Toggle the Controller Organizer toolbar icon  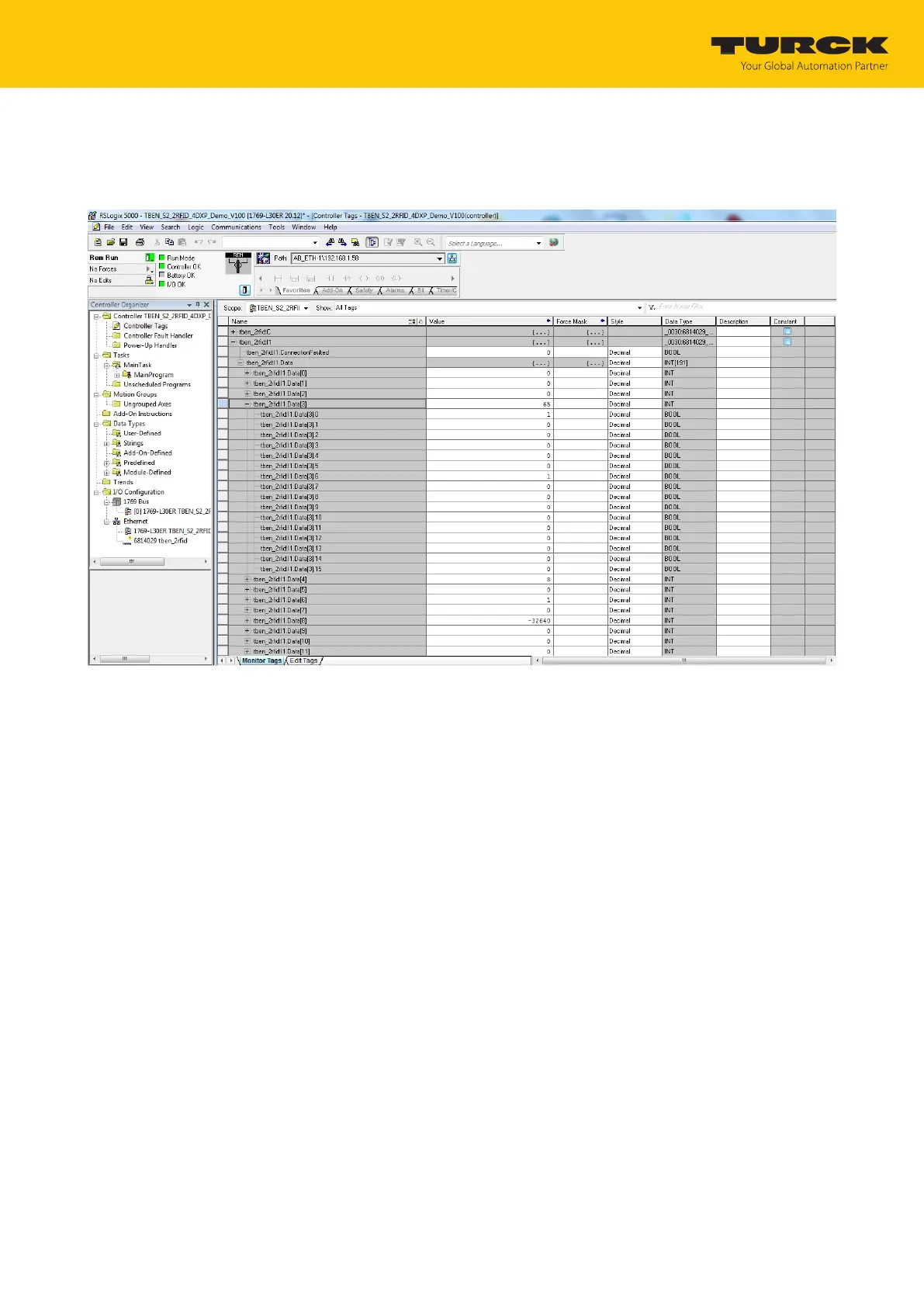(x=372, y=242)
